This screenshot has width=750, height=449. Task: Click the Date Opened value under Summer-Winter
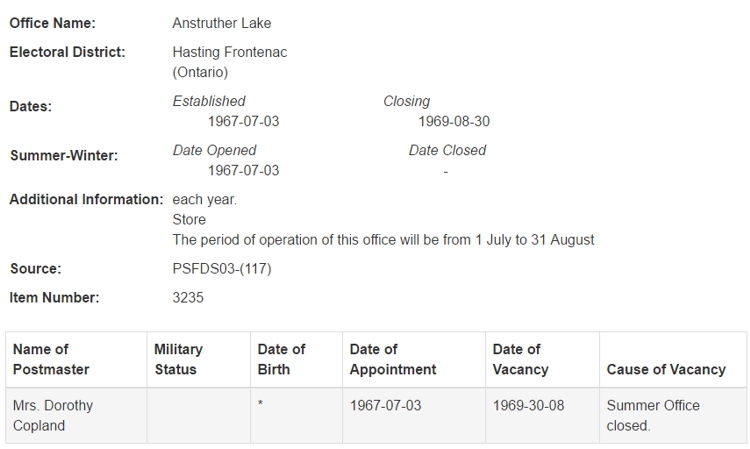243,171
